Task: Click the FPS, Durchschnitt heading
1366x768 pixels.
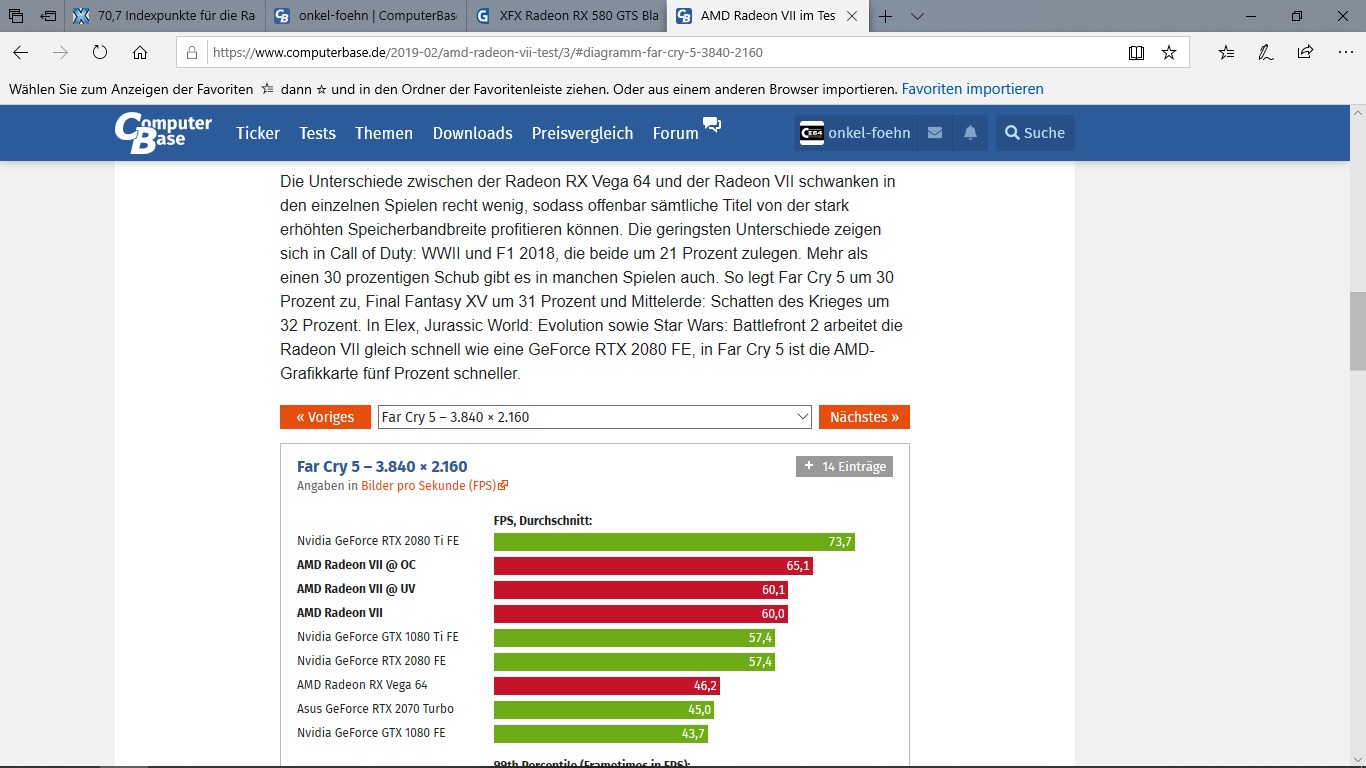Action: (x=543, y=521)
